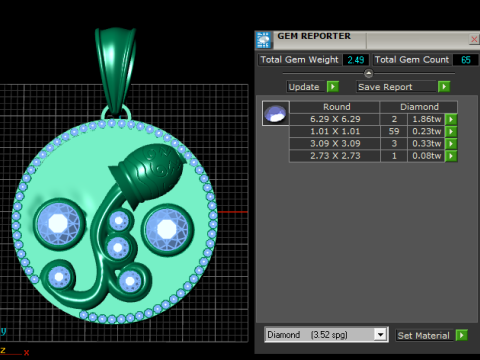The image size is (480, 360).
Task: Click green arrow next to Set Material
Action: (462, 335)
